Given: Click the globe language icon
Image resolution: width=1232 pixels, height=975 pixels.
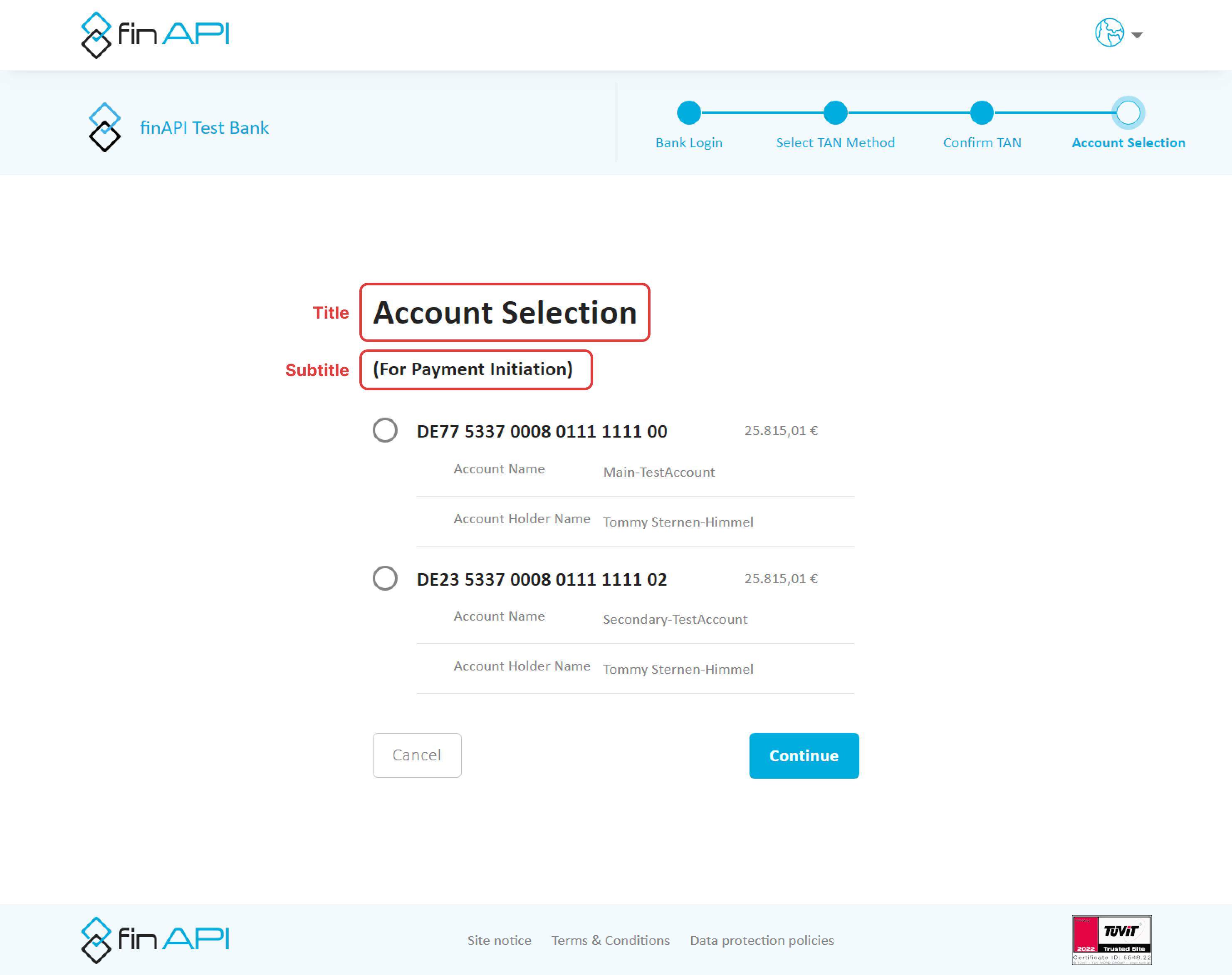Looking at the screenshot, I should (1109, 33).
